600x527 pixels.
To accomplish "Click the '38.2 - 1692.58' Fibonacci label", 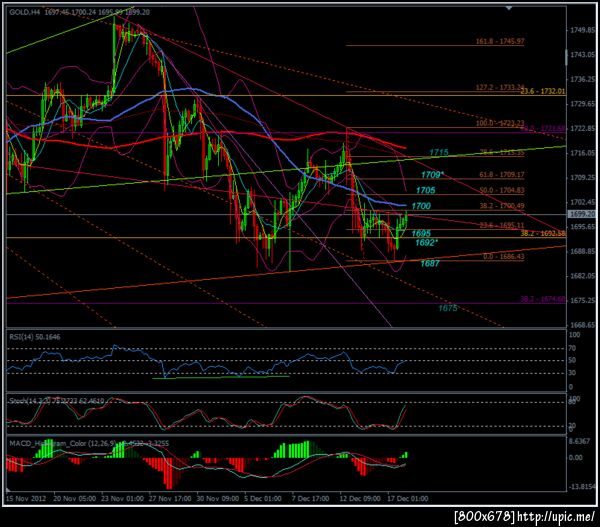I will pyautogui.click(x=543, y=233).
